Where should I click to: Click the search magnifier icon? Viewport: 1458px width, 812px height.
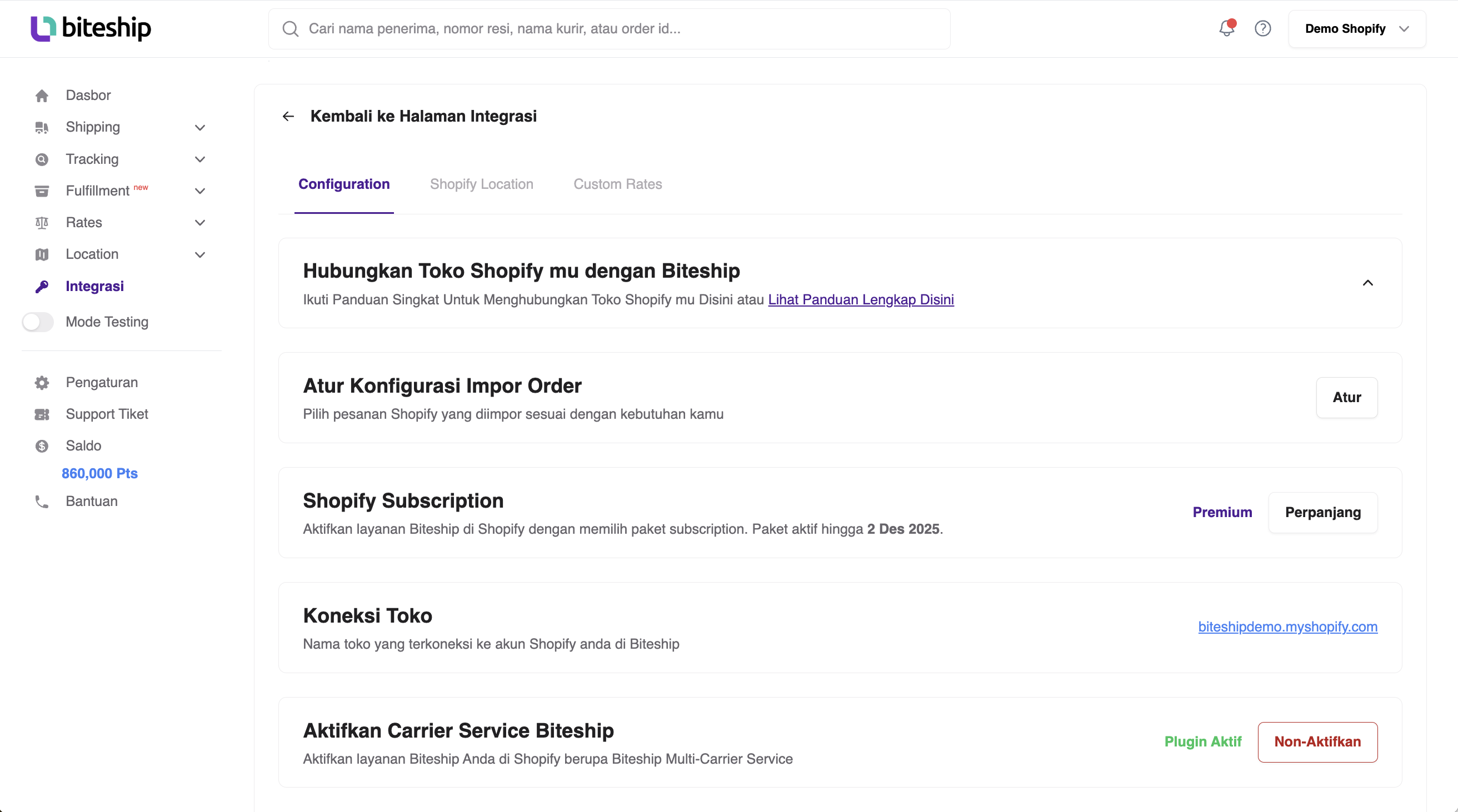tap(291, 29)
